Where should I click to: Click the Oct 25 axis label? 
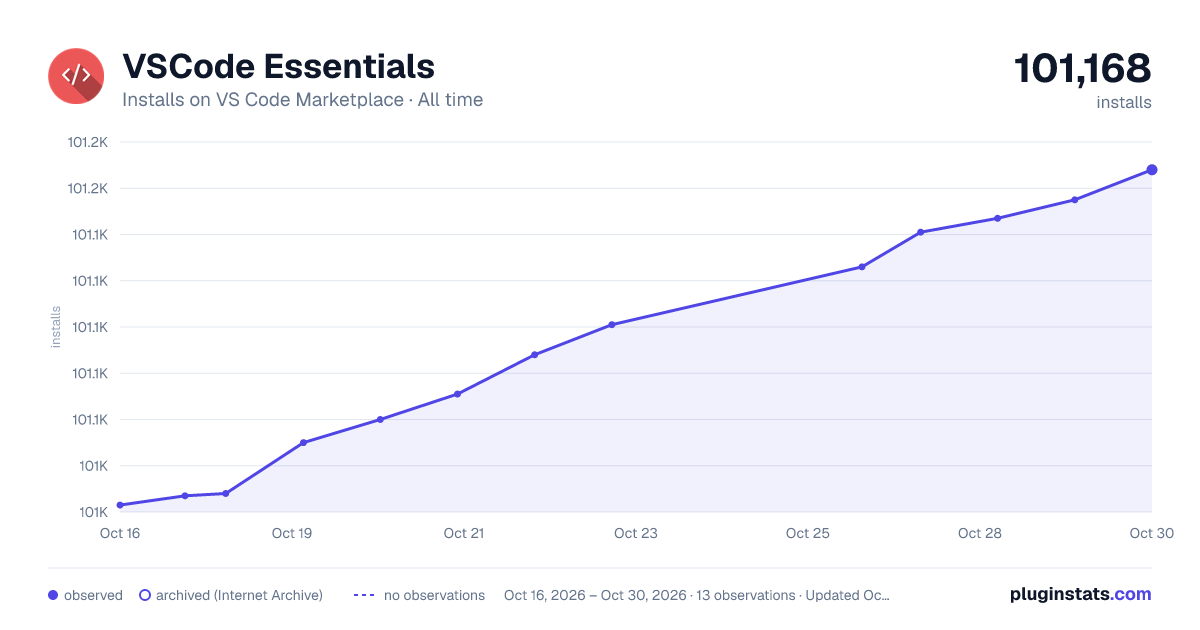[x=808, y=533]
